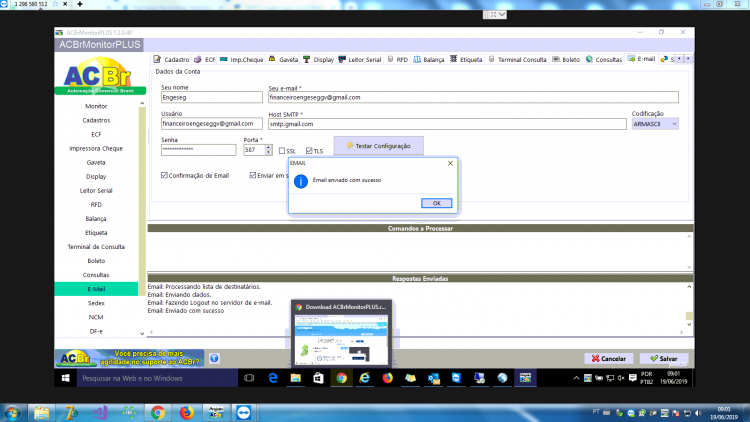Screen dimensions: 750x422
Task: Open Visual Studio in local taskbar
Action: point(100,412)
